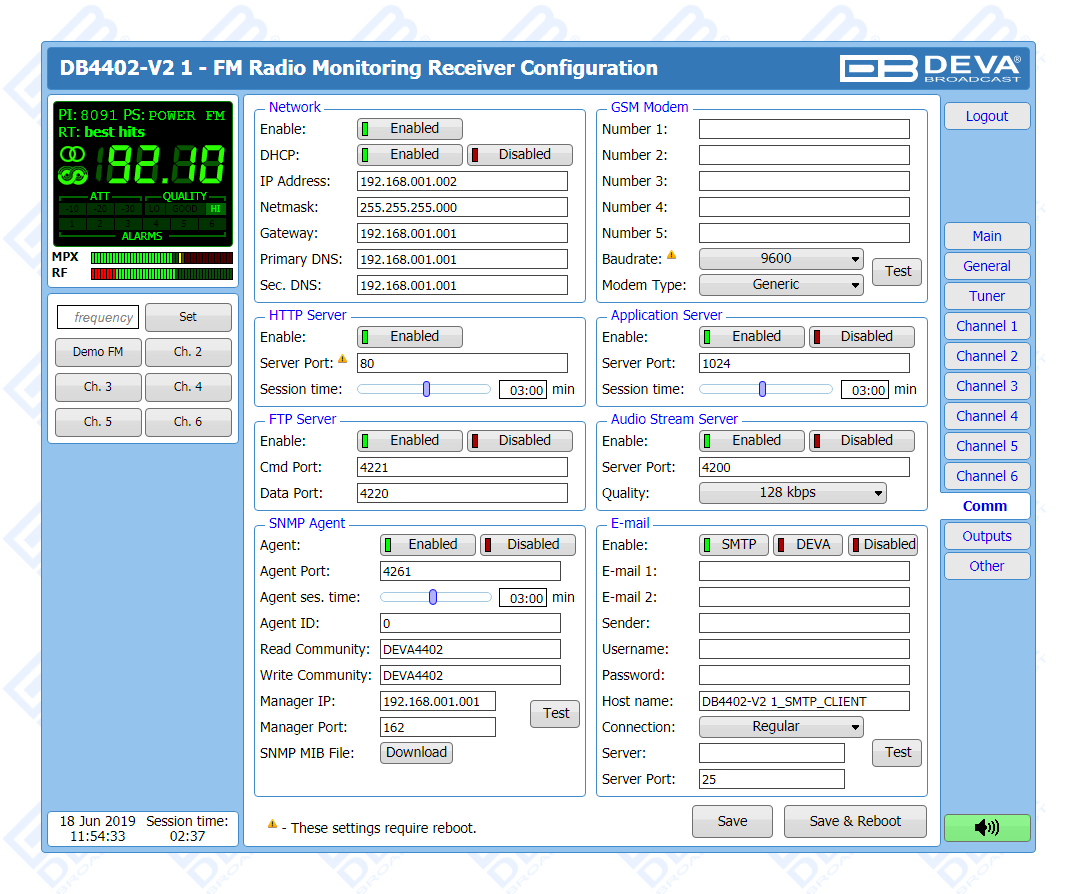This screenshot has width=1077, height=894.
Task: Click the speaker audio listen icon
Action: coord(986,827)
